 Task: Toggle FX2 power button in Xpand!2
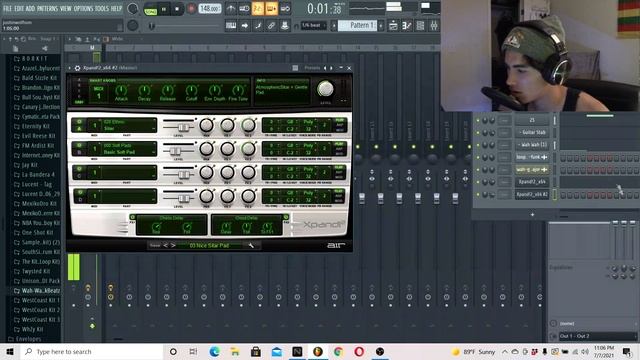(286, 217)
